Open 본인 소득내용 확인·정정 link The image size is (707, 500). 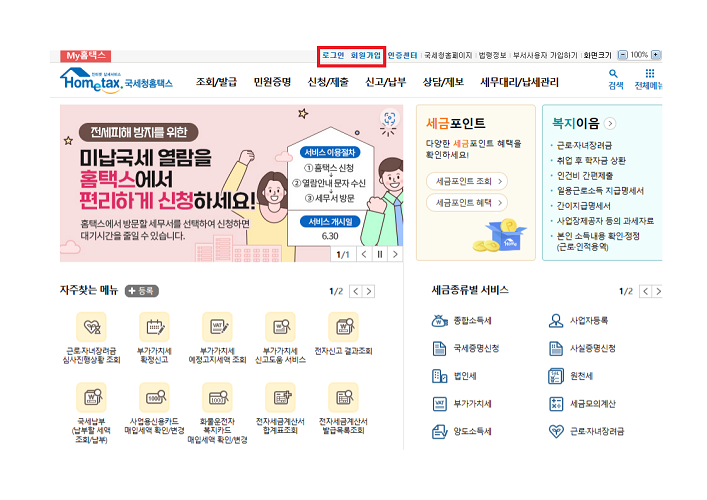[x=598, y=241]
